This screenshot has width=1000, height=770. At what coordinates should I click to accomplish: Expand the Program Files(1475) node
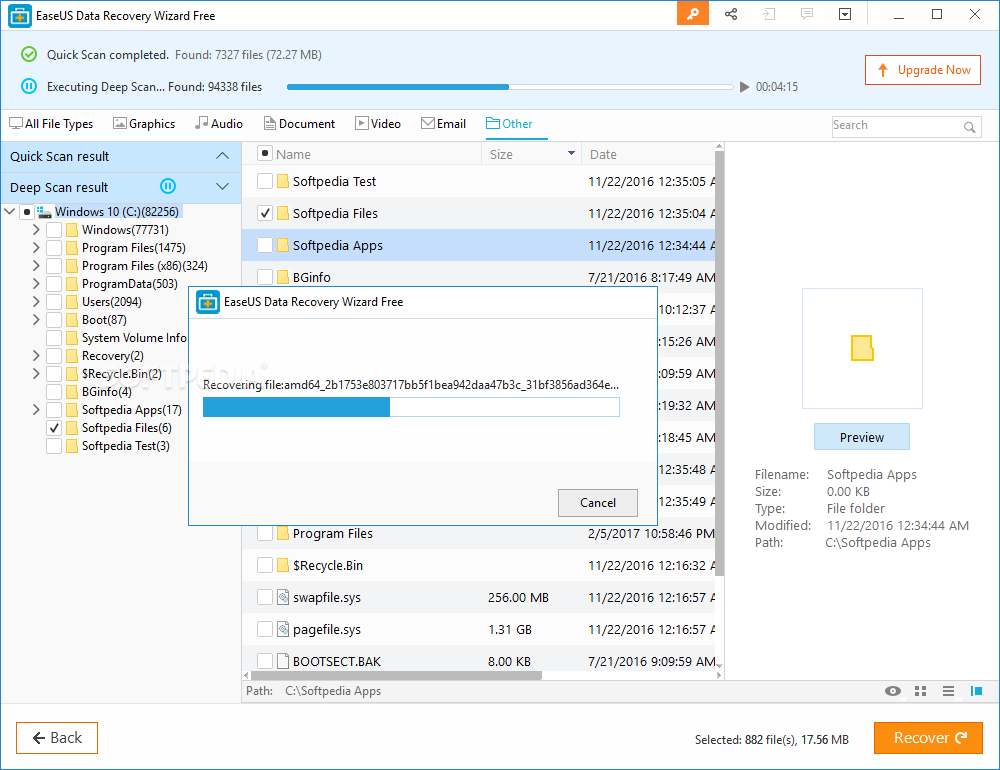pos(36,248)
